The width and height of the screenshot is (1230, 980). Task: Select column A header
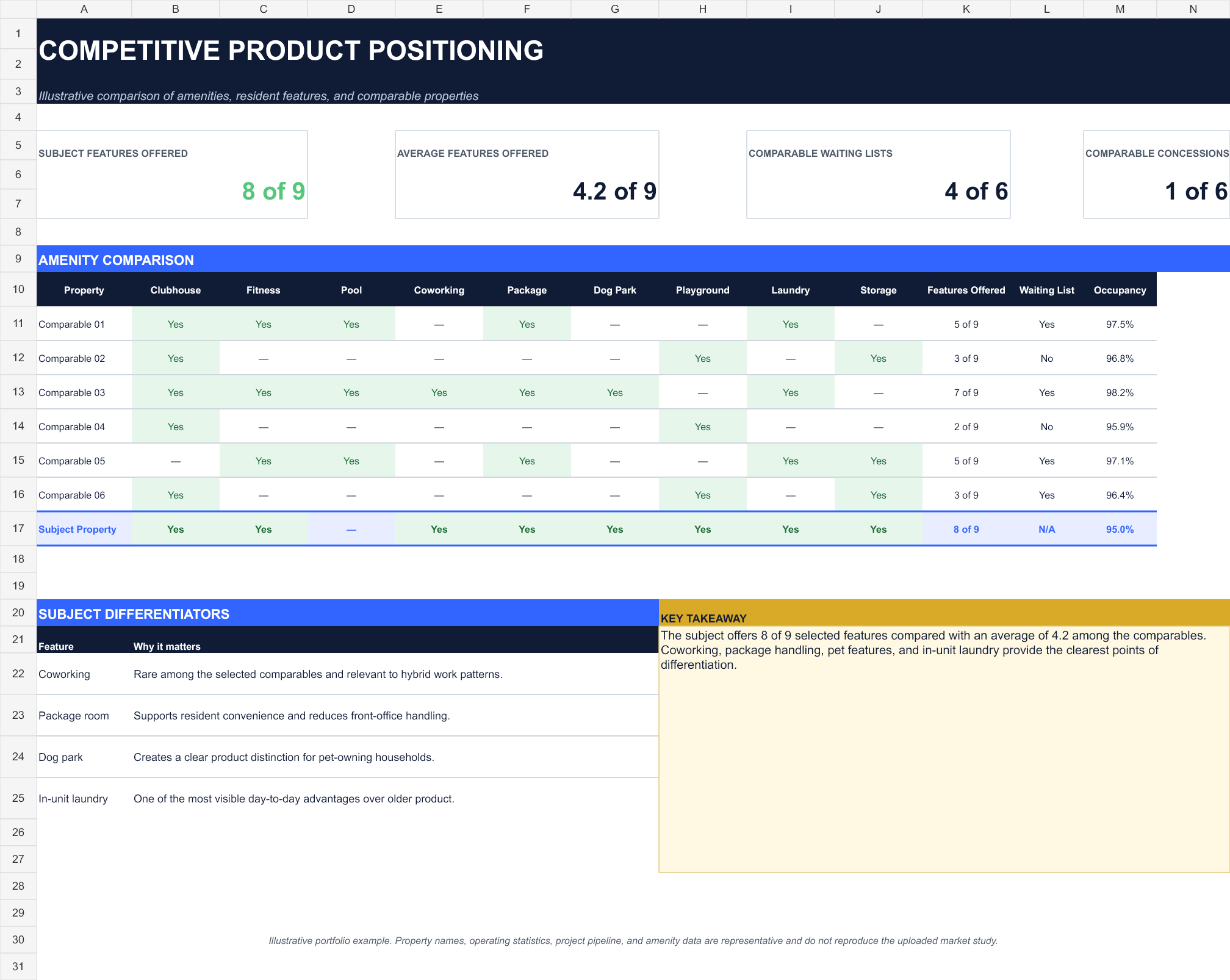84,9
